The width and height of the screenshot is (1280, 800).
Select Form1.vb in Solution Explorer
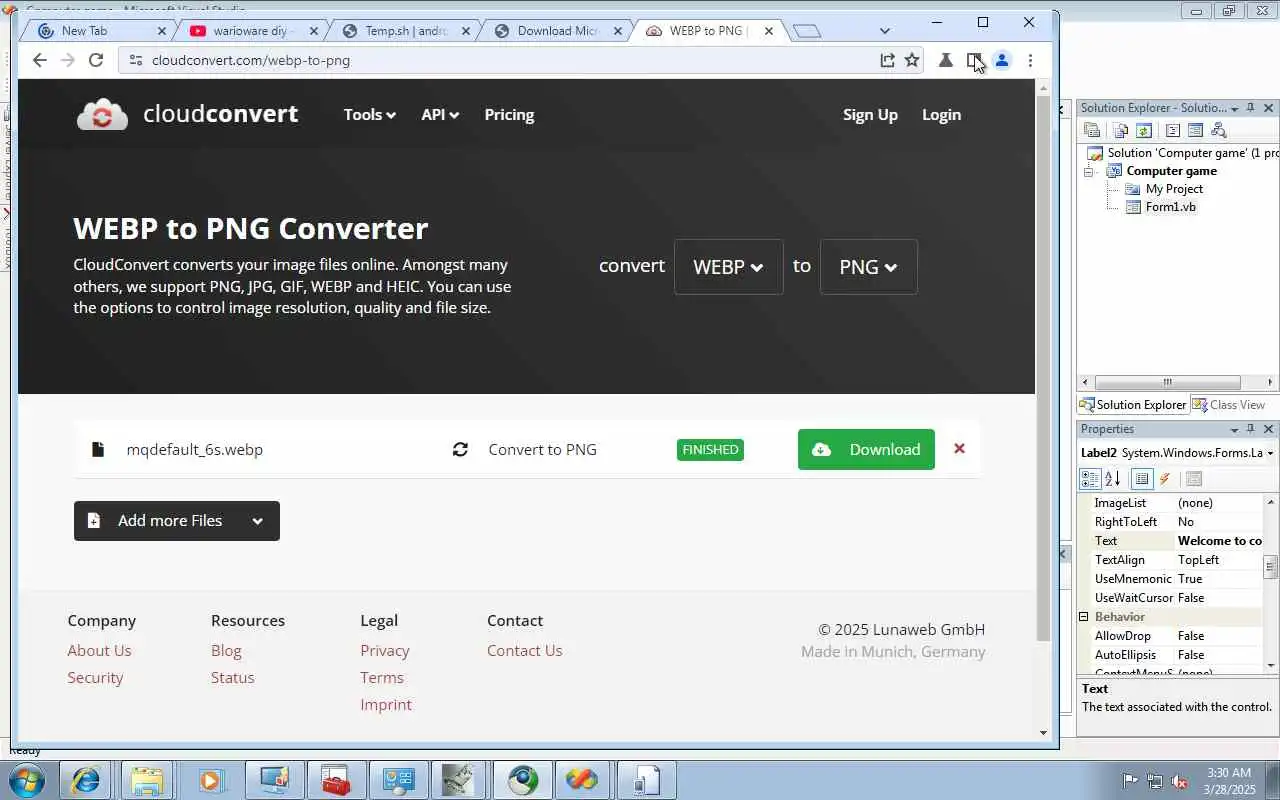[x=1170, y=207]
